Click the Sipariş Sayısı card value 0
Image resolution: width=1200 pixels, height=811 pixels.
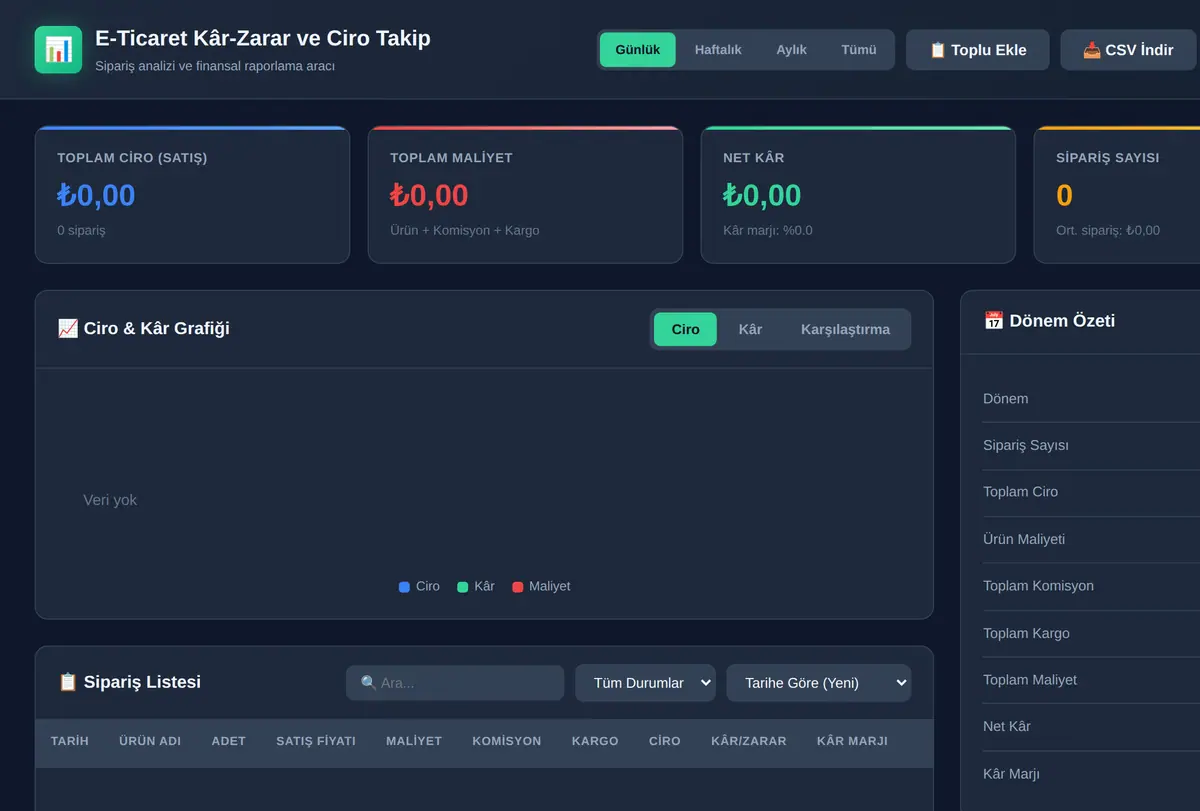pyautogui.click(x=1064, y=195)
